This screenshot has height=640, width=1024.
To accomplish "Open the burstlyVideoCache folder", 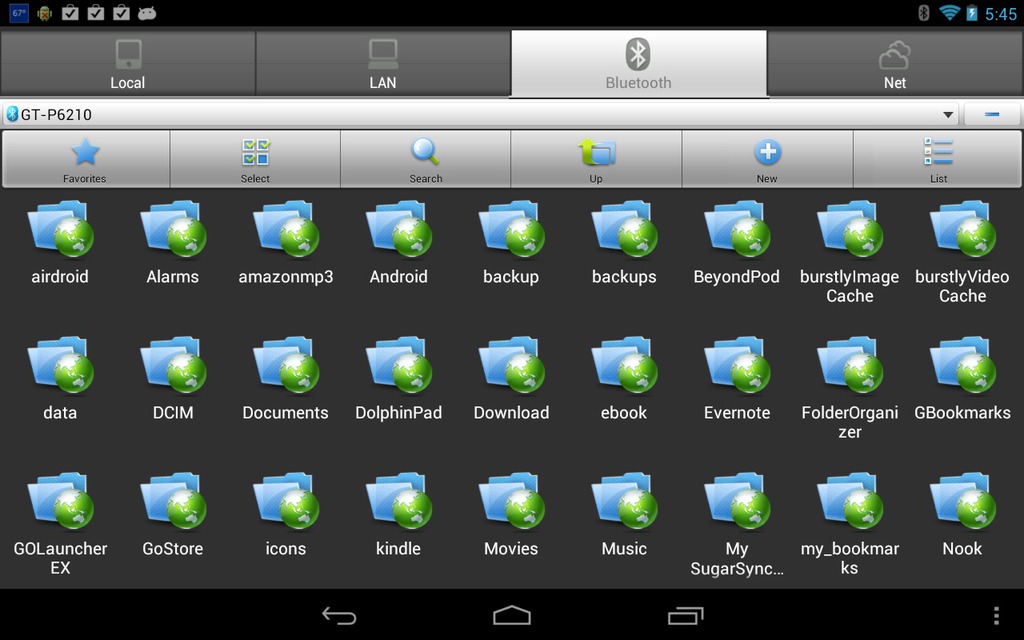I will (963, 251).
